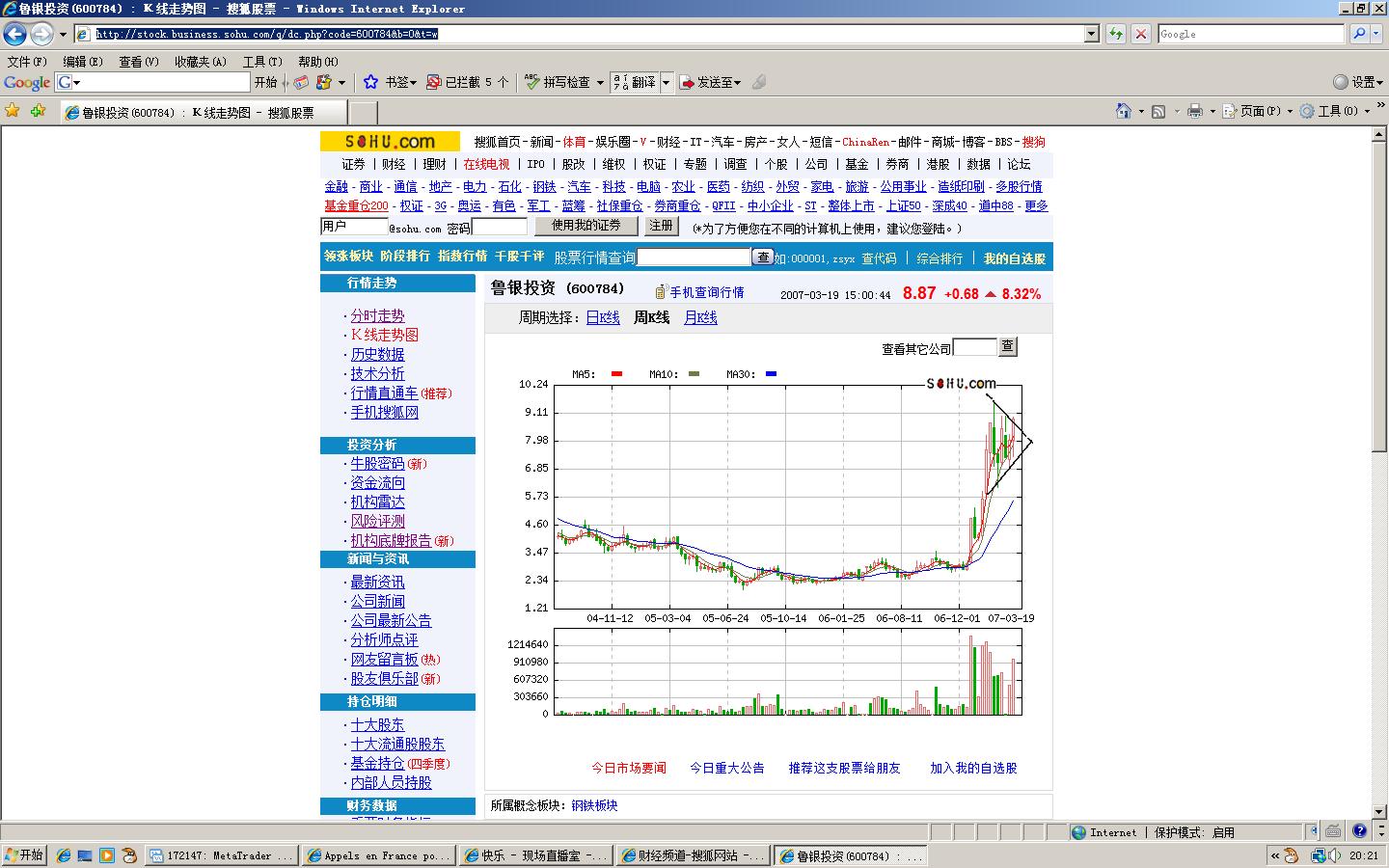Open Google toolbar settings gear
The image size is (1389, 868).
coord(1341,82)
